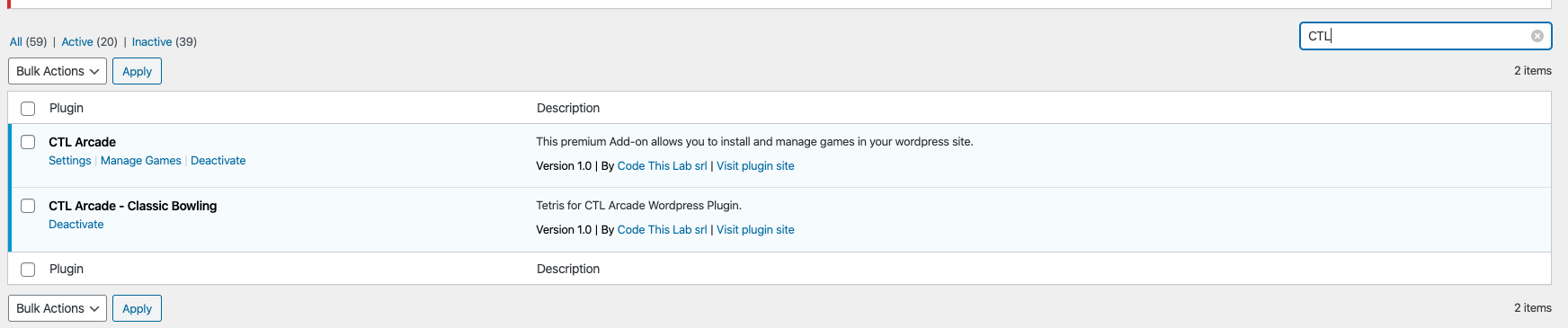Click the Description column label in footer
Image resolution: width=1568 pixels, height=328 pixels.
point(568,269)
